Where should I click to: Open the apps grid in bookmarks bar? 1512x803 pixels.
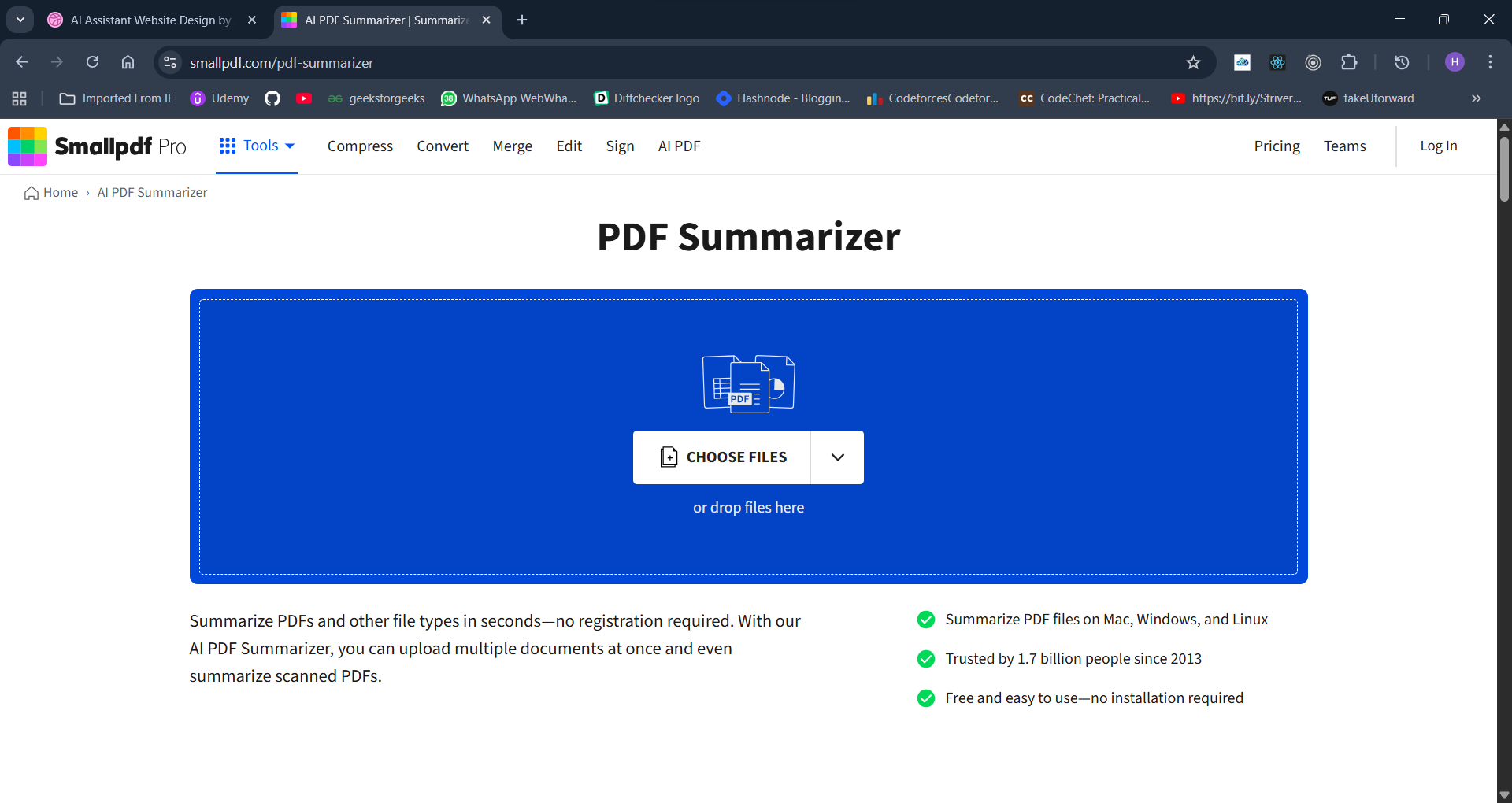[x=20, y=98]
